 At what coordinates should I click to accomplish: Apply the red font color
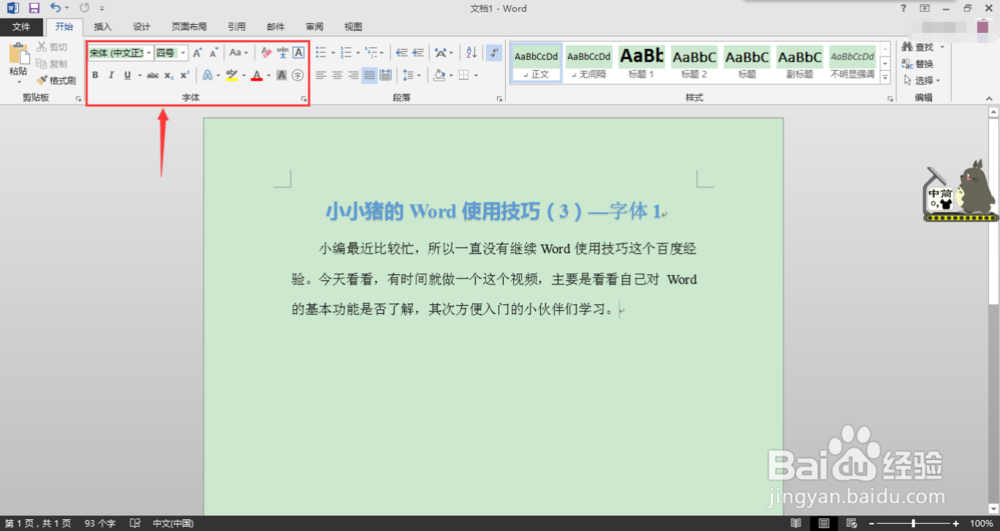tap(256, 75)
